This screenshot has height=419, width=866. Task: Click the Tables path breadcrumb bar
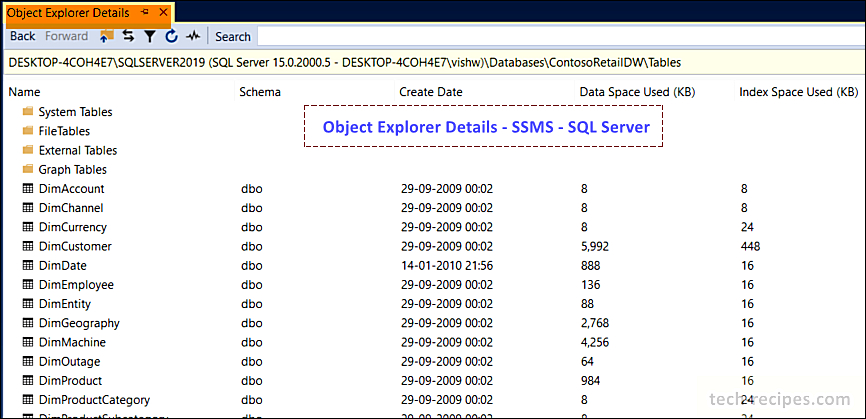pyautogui.click(x=433, y=63)
